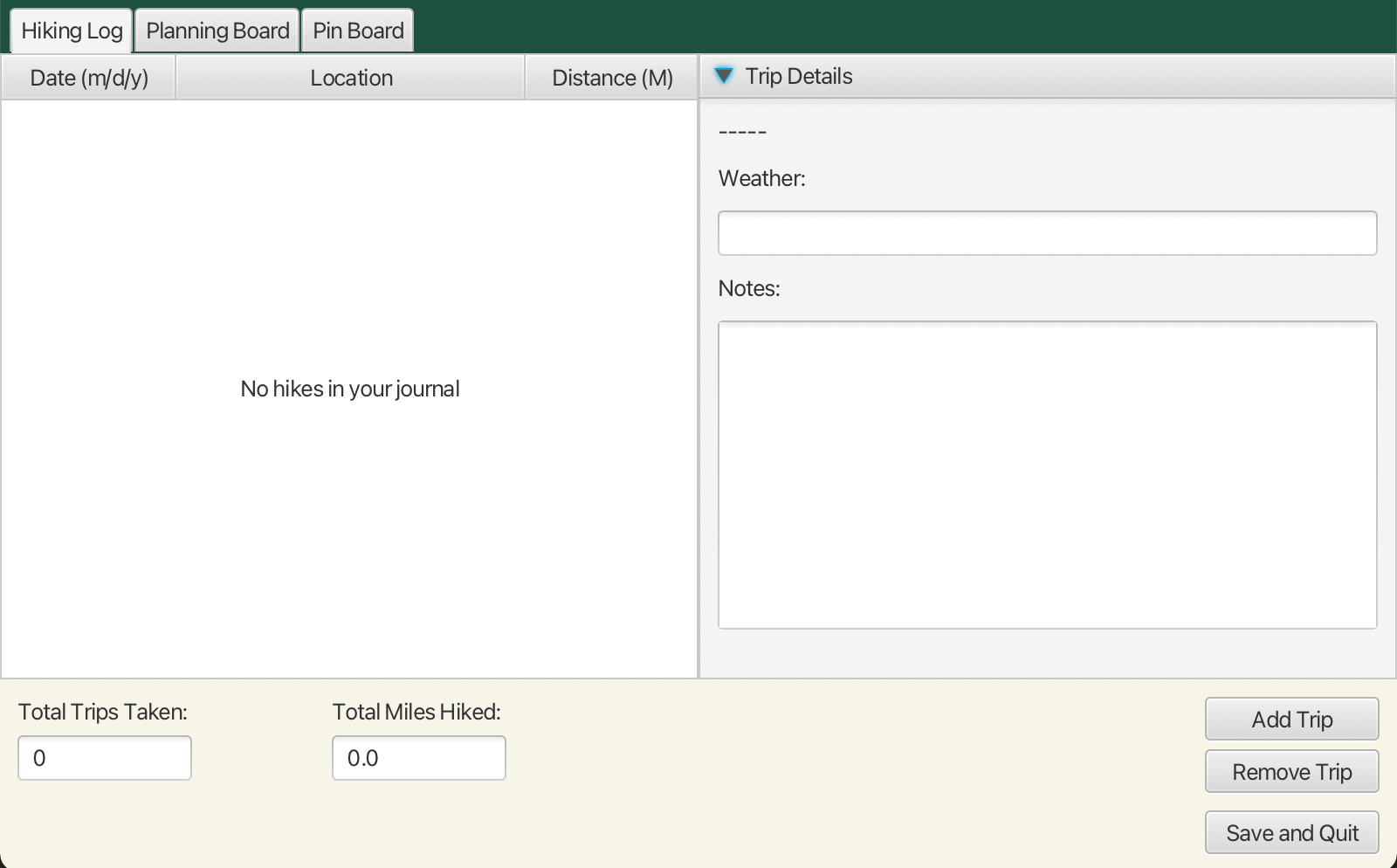Click the Total Miles Hiked field
This screenshot has height=868, width=1397.
[418, 758]
